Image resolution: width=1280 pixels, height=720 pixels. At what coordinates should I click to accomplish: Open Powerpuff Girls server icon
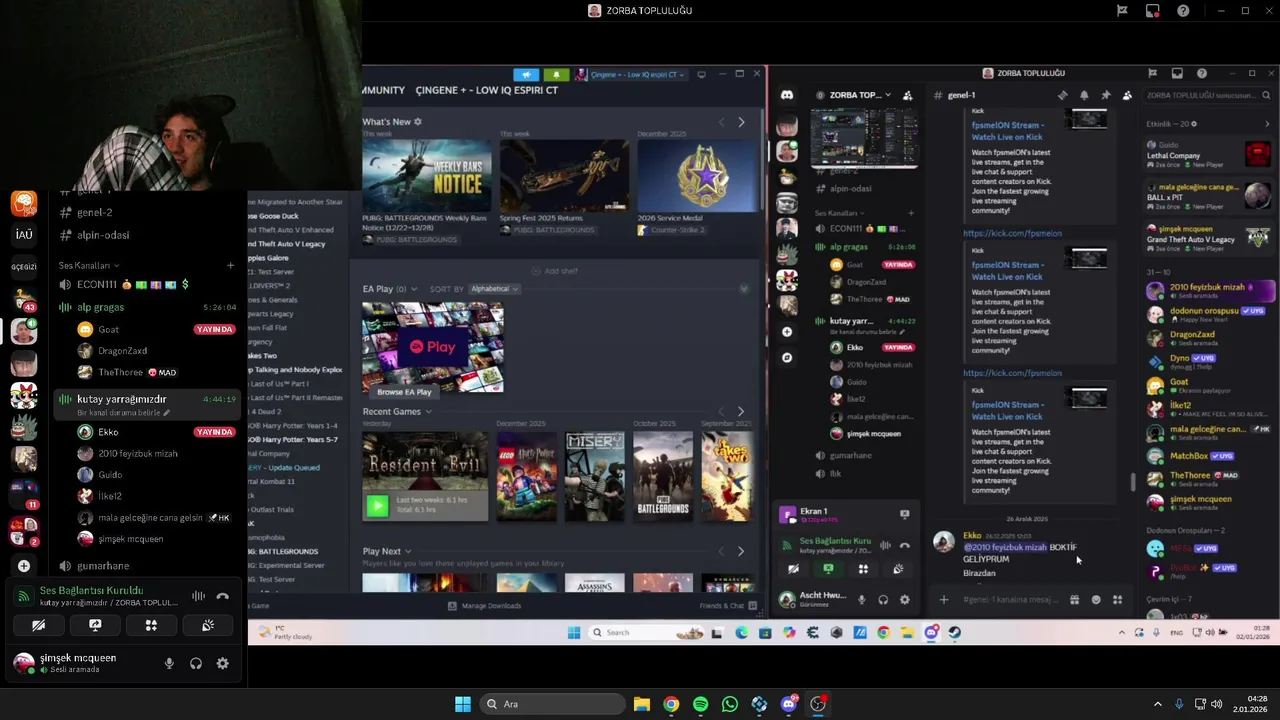[24, 395]
